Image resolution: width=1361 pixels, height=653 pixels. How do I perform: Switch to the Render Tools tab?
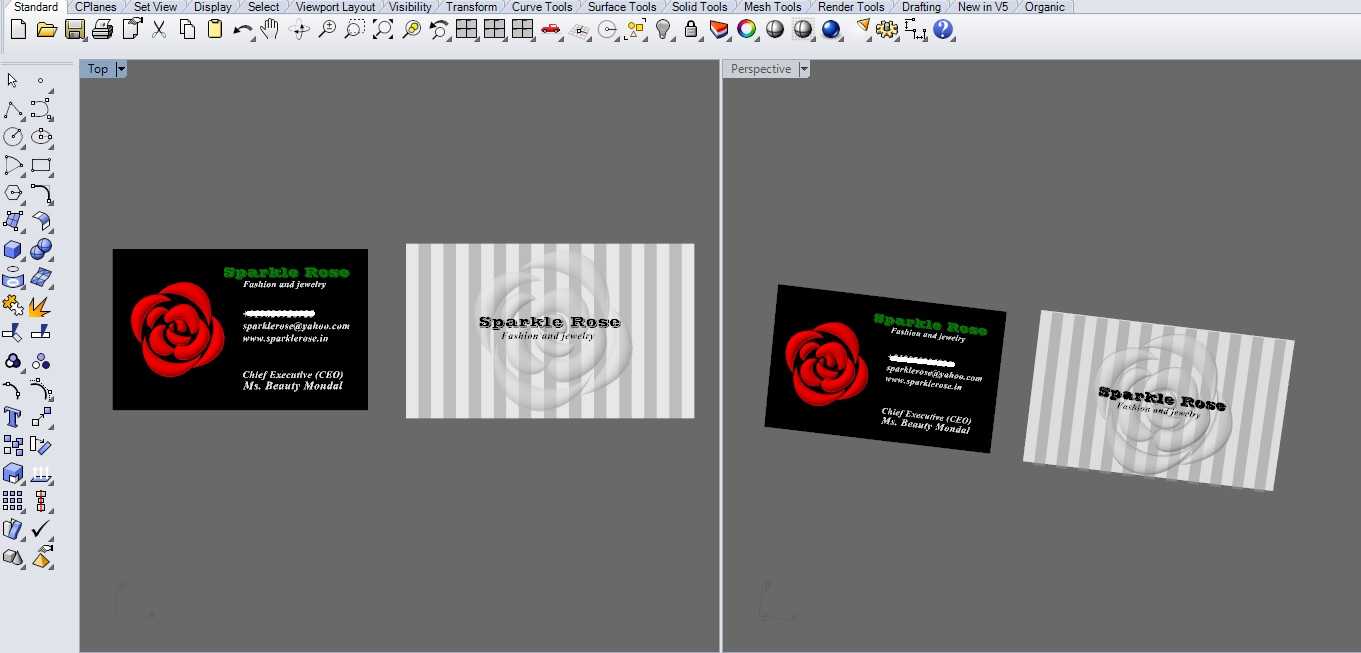tap(851, 7)
